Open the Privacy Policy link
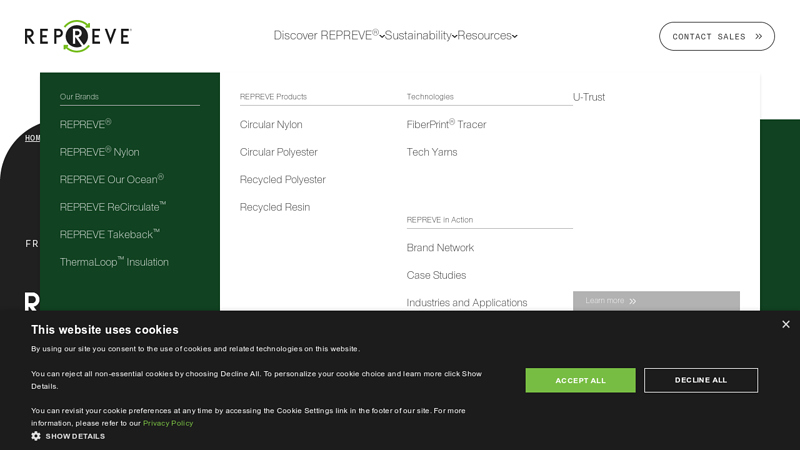This screenshot has height=450, width=800. [168, 423]
